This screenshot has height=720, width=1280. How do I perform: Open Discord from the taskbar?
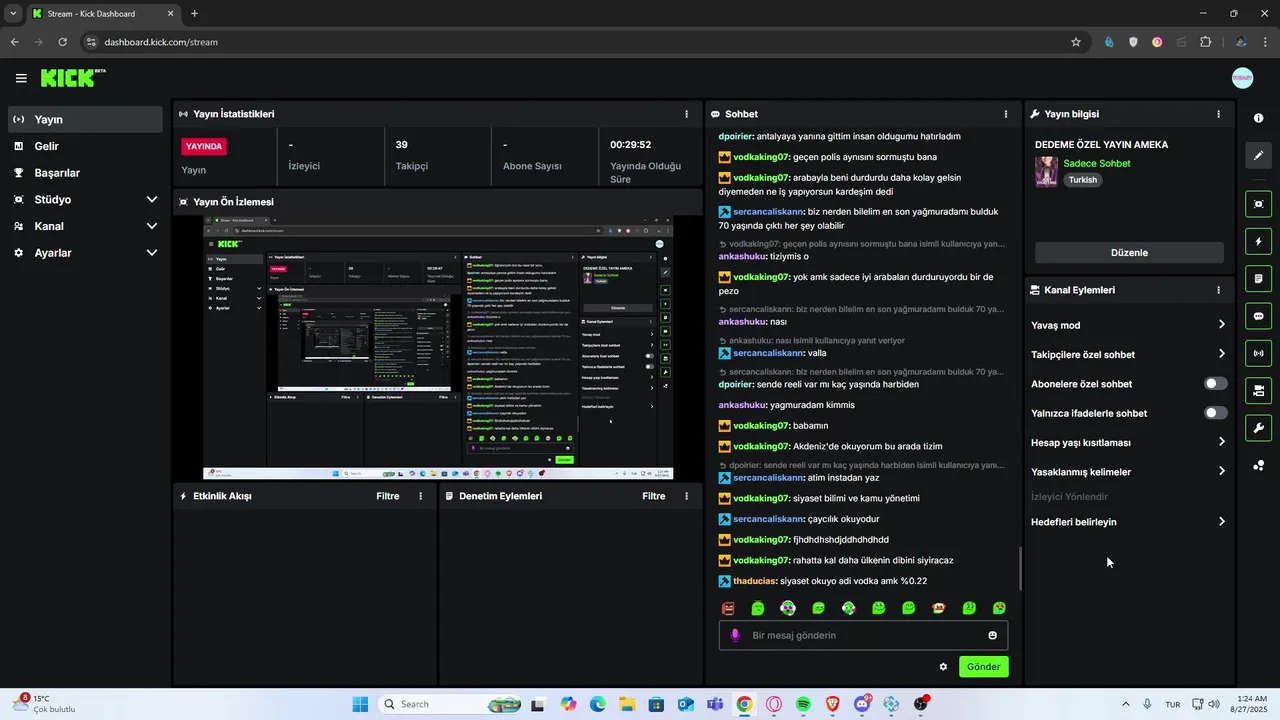[862, 704]
